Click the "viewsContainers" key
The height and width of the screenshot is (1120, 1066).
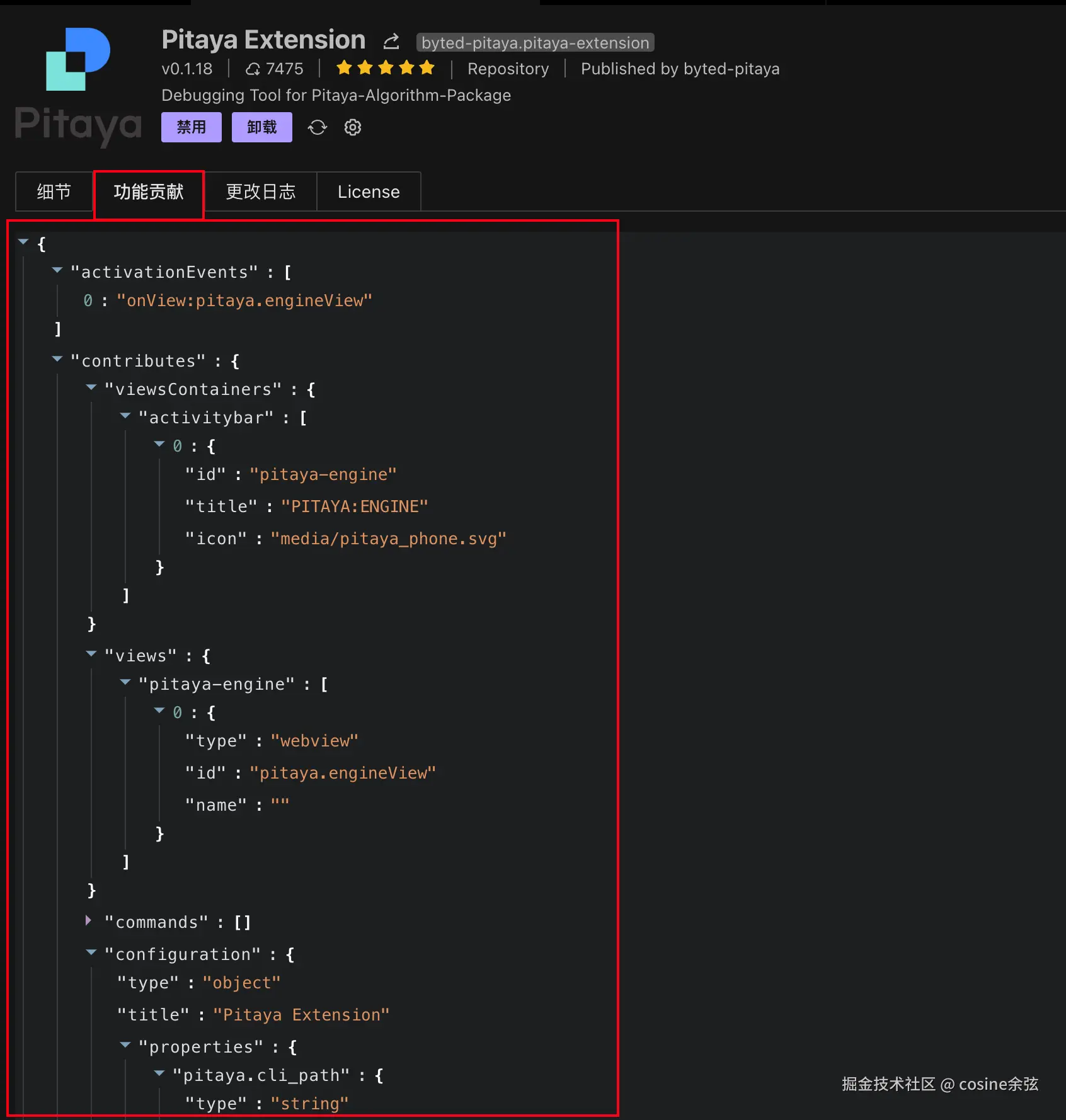[x=193, y=389]
